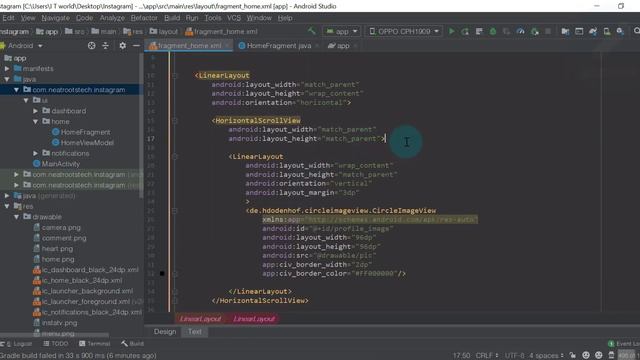Click the Apply Changes and Restart Activity icon

click(465, 31)
